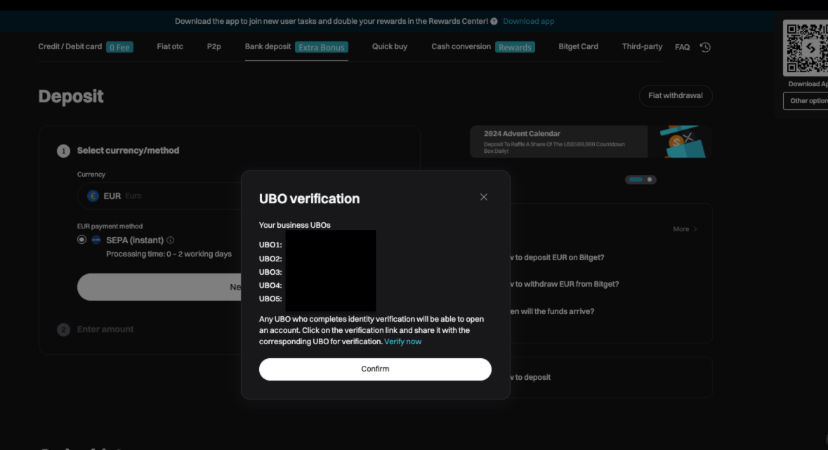Close the UBO verification dialog
Image resolution: width=828 pixels, height=450 pixels.
click(x=483, y=197)
